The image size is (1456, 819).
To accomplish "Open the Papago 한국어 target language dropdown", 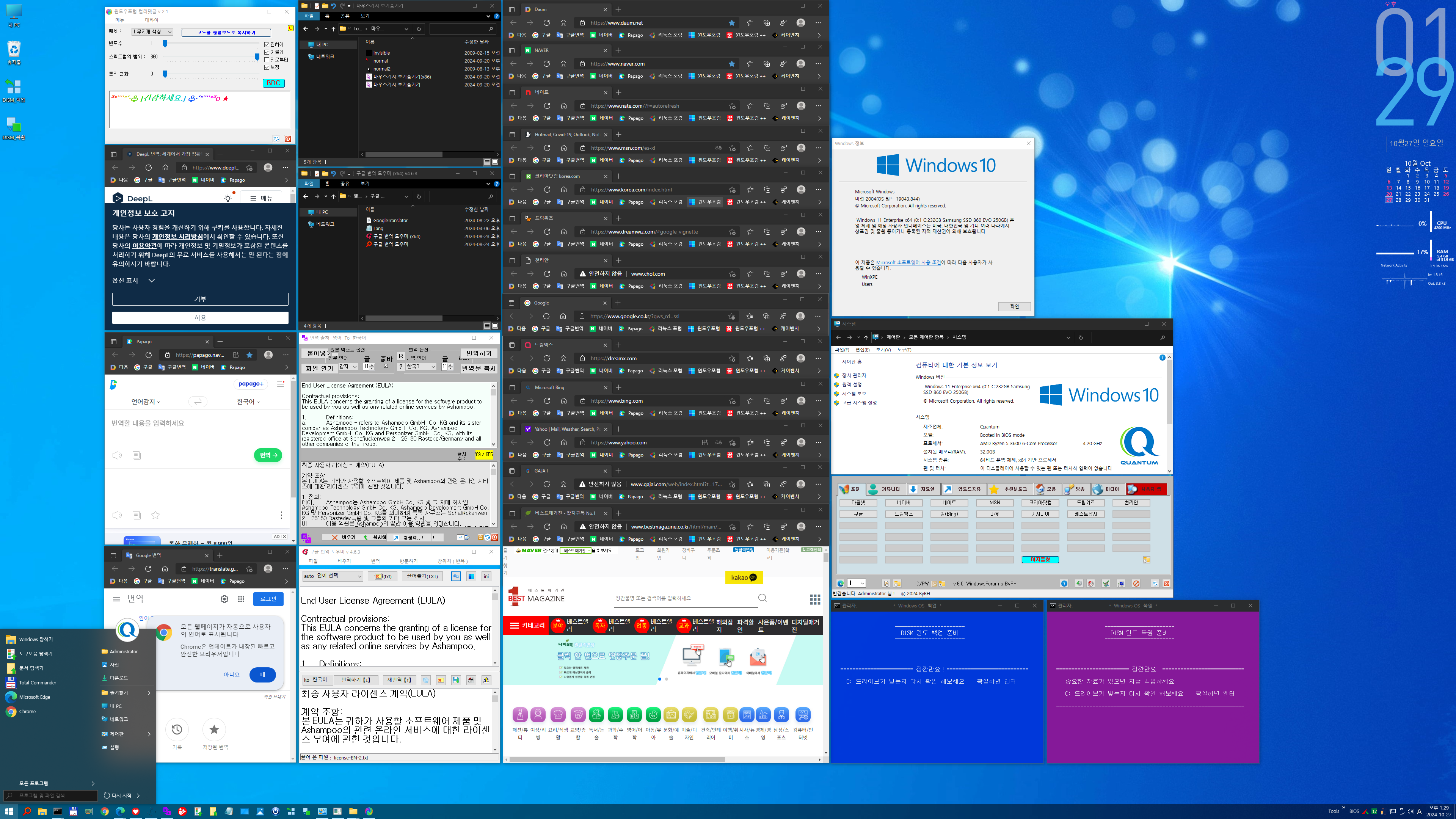I will coord(248,402).
